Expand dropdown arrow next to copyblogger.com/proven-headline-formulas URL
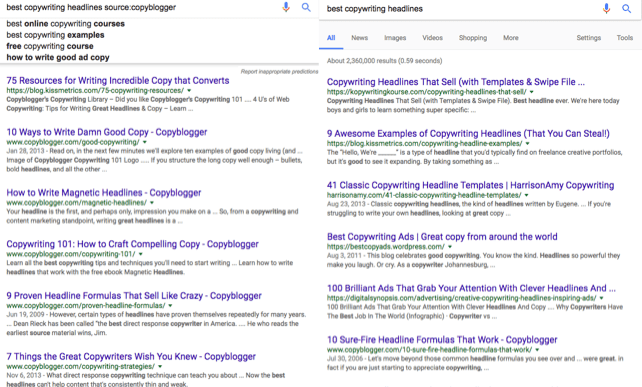The height and width of the screenshot is (387, 642). coord(170,306)
